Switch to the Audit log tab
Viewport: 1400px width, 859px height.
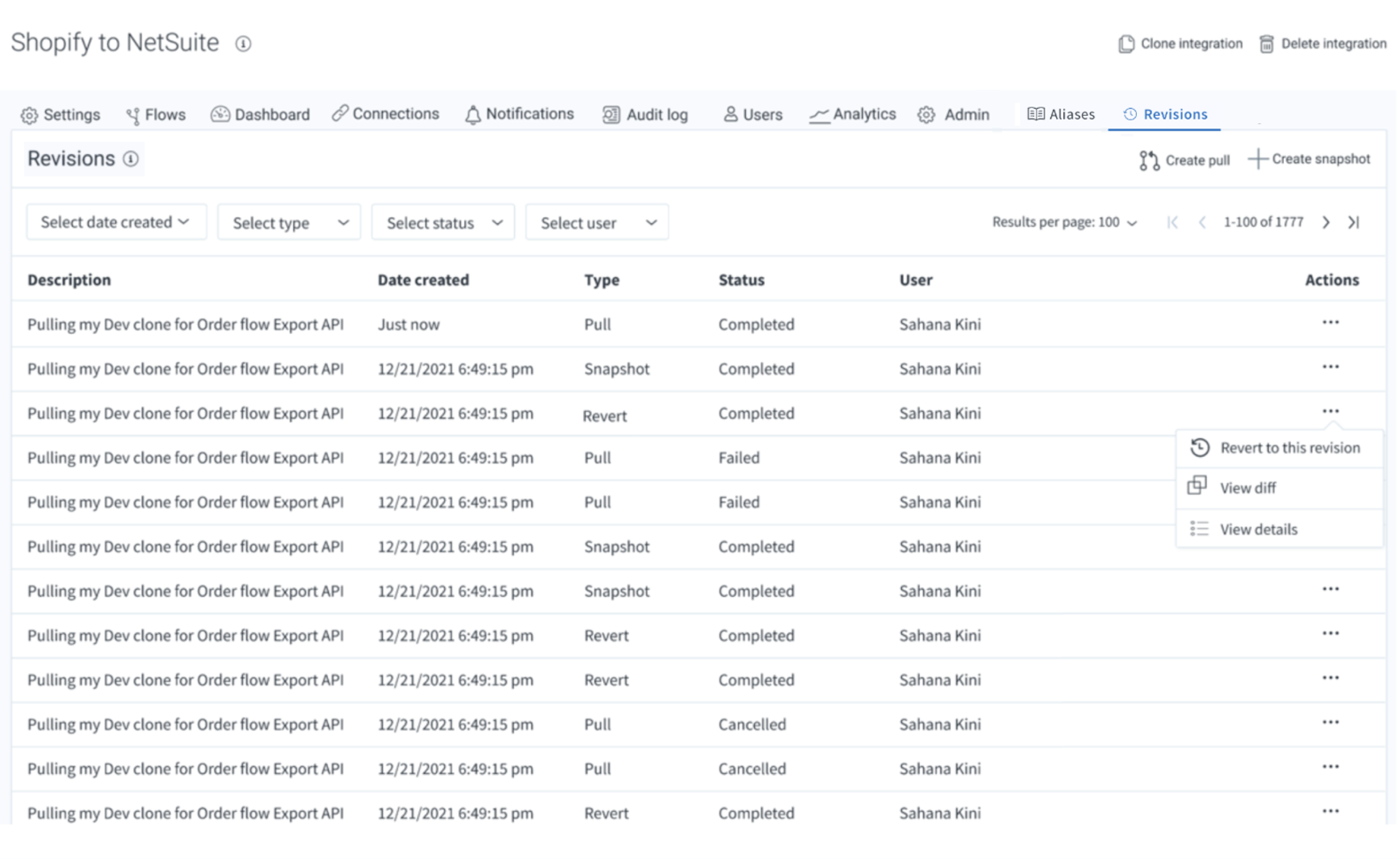coord(645,114)
